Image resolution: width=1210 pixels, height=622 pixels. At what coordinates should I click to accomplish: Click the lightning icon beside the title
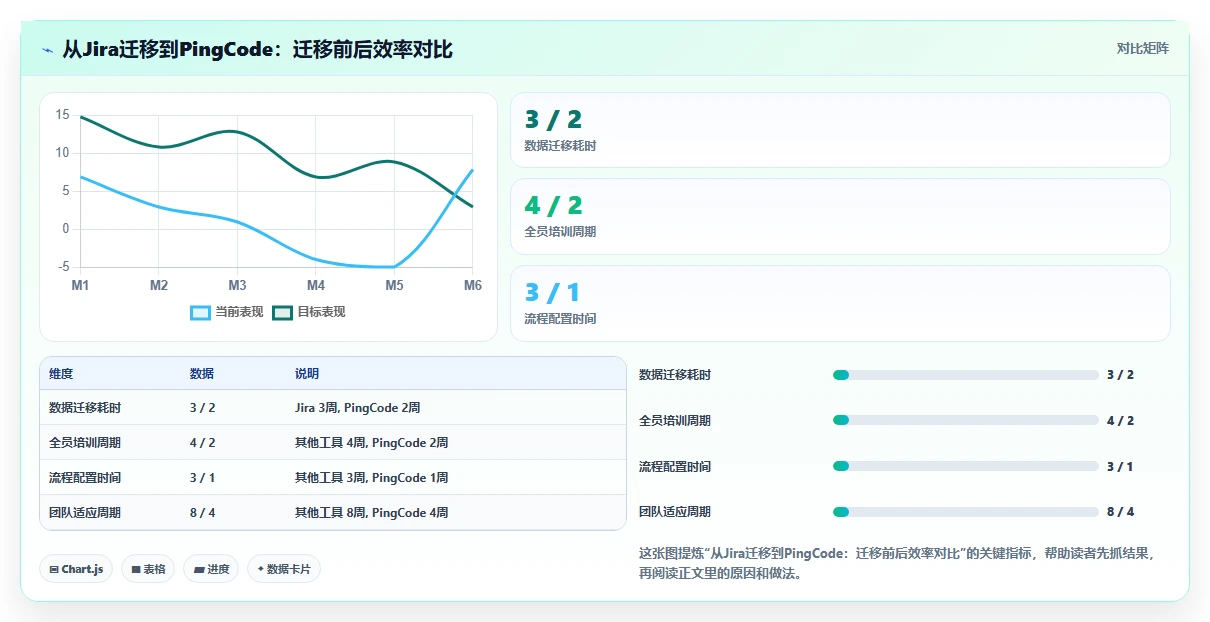click(x=48, y=50)
